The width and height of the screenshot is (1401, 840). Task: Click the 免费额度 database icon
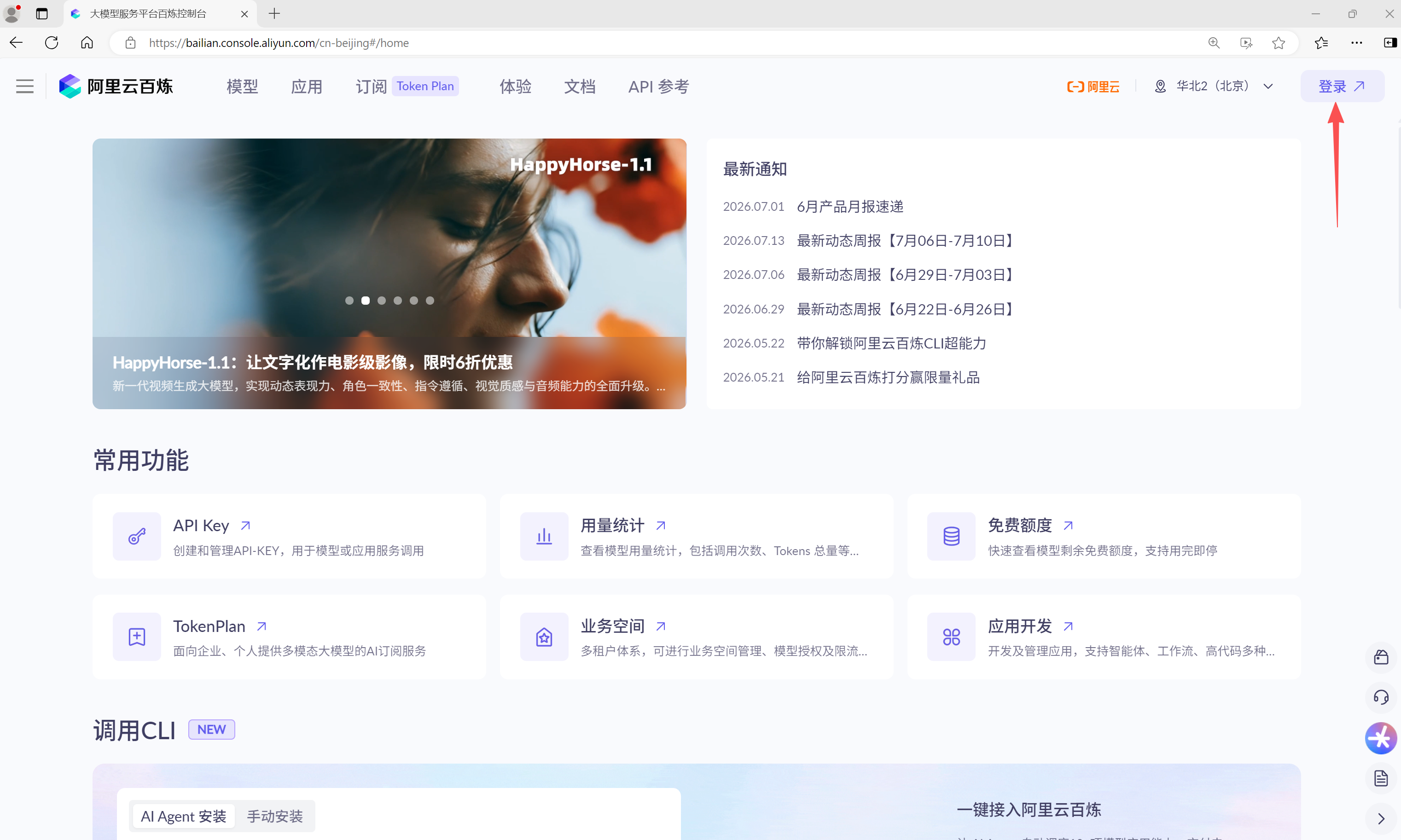click(x=952, y=536)
